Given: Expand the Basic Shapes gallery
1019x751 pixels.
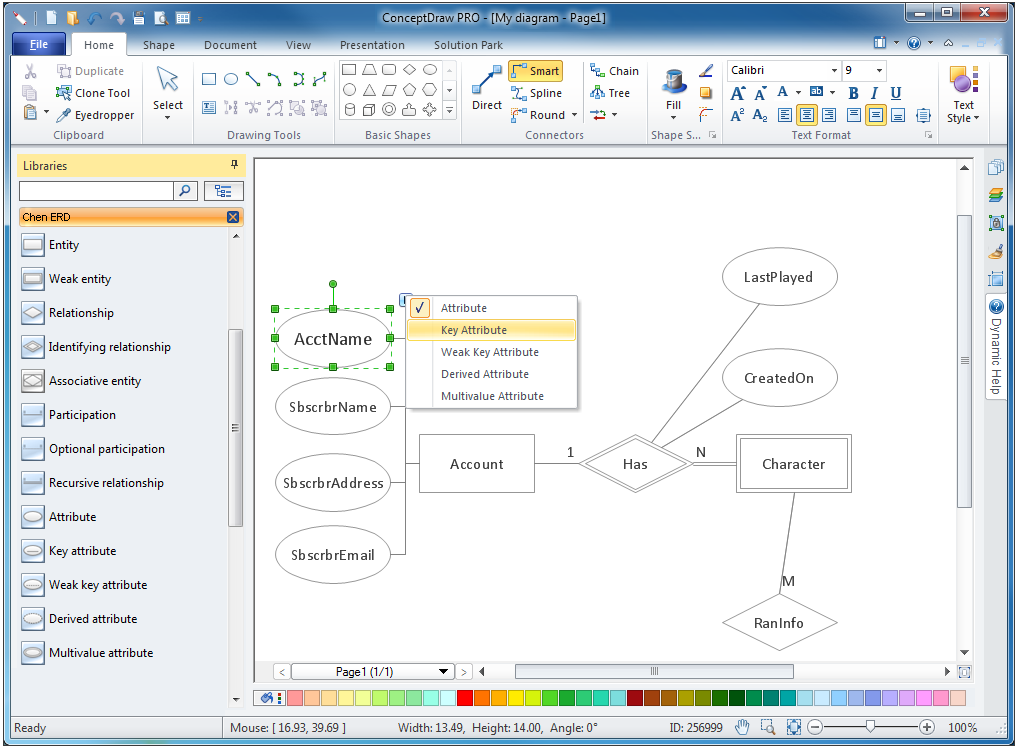Looking at the screenshot, I should tap(449, 111).
